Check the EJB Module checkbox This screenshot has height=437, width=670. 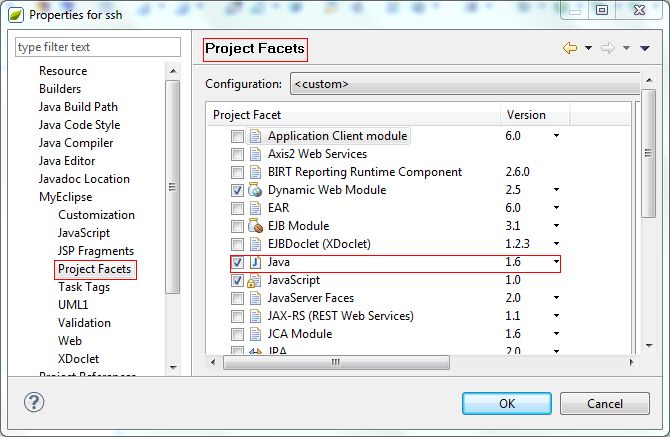tap(237, 226)
